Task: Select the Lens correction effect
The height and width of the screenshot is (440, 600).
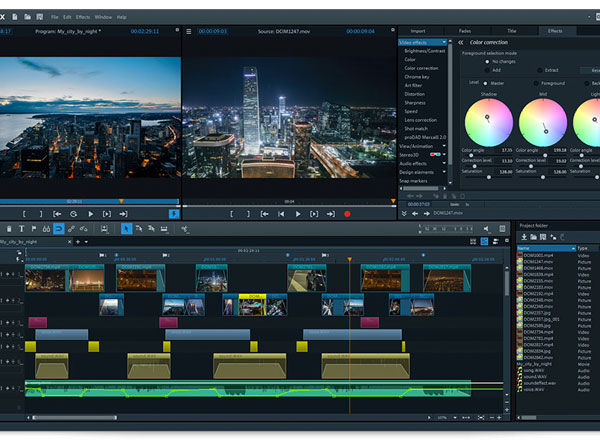Action: click(421, 120)
